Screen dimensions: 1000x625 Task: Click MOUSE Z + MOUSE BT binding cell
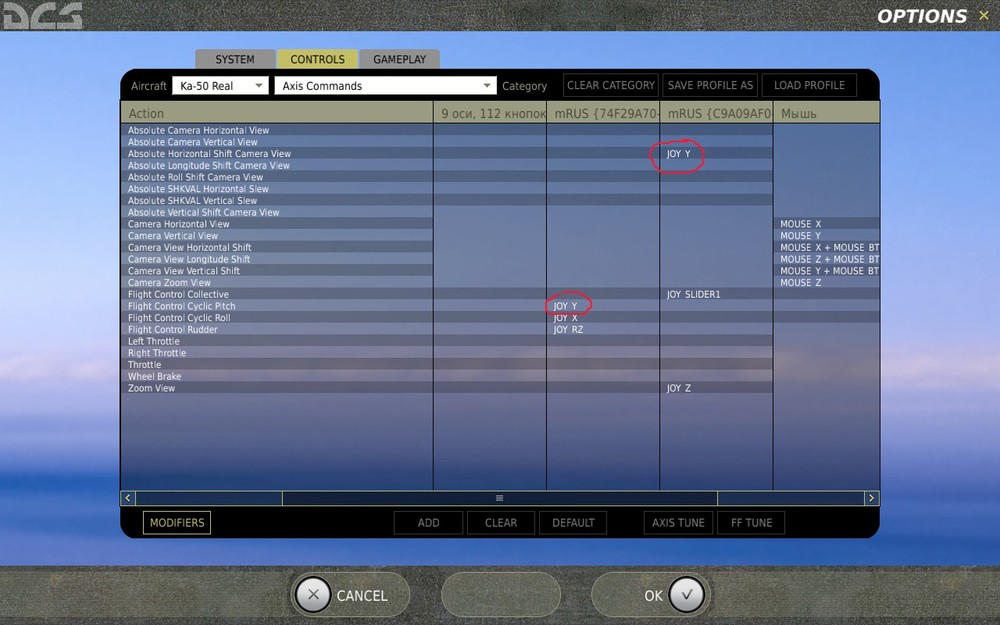pyautogui.click(x=827, y=259)
